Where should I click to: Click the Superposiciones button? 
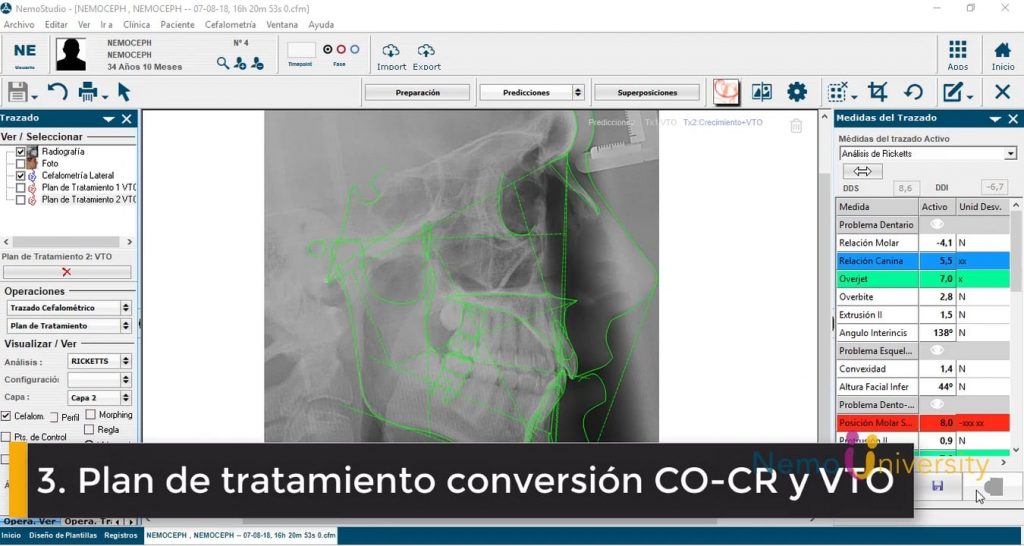tap(647, 93)
